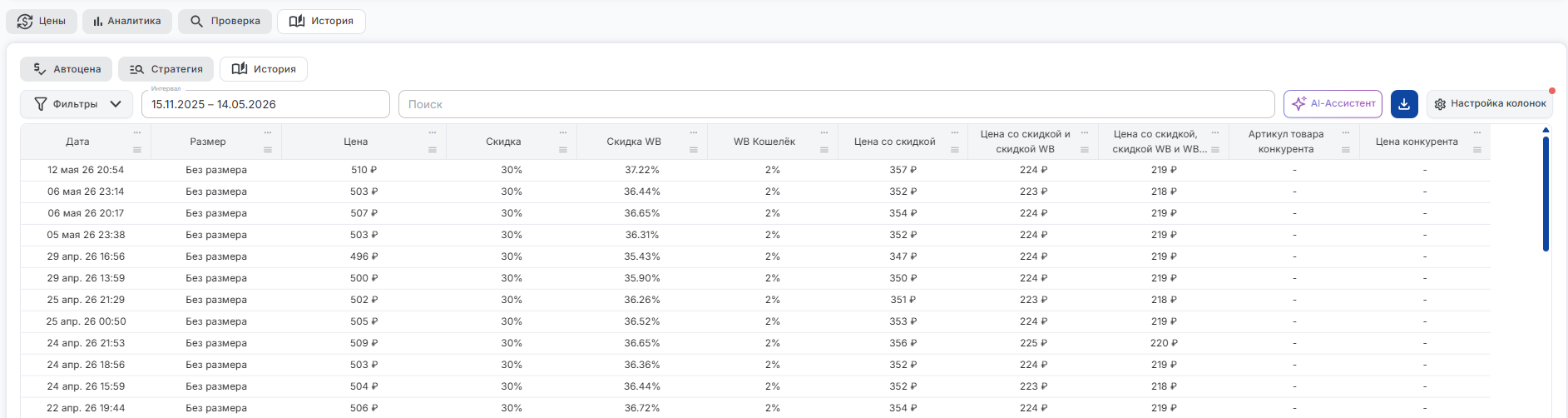The image size is (1568, 418).
Task: Open the AI-Ассистент sparkle button
Action: [x=1333, y=104]
